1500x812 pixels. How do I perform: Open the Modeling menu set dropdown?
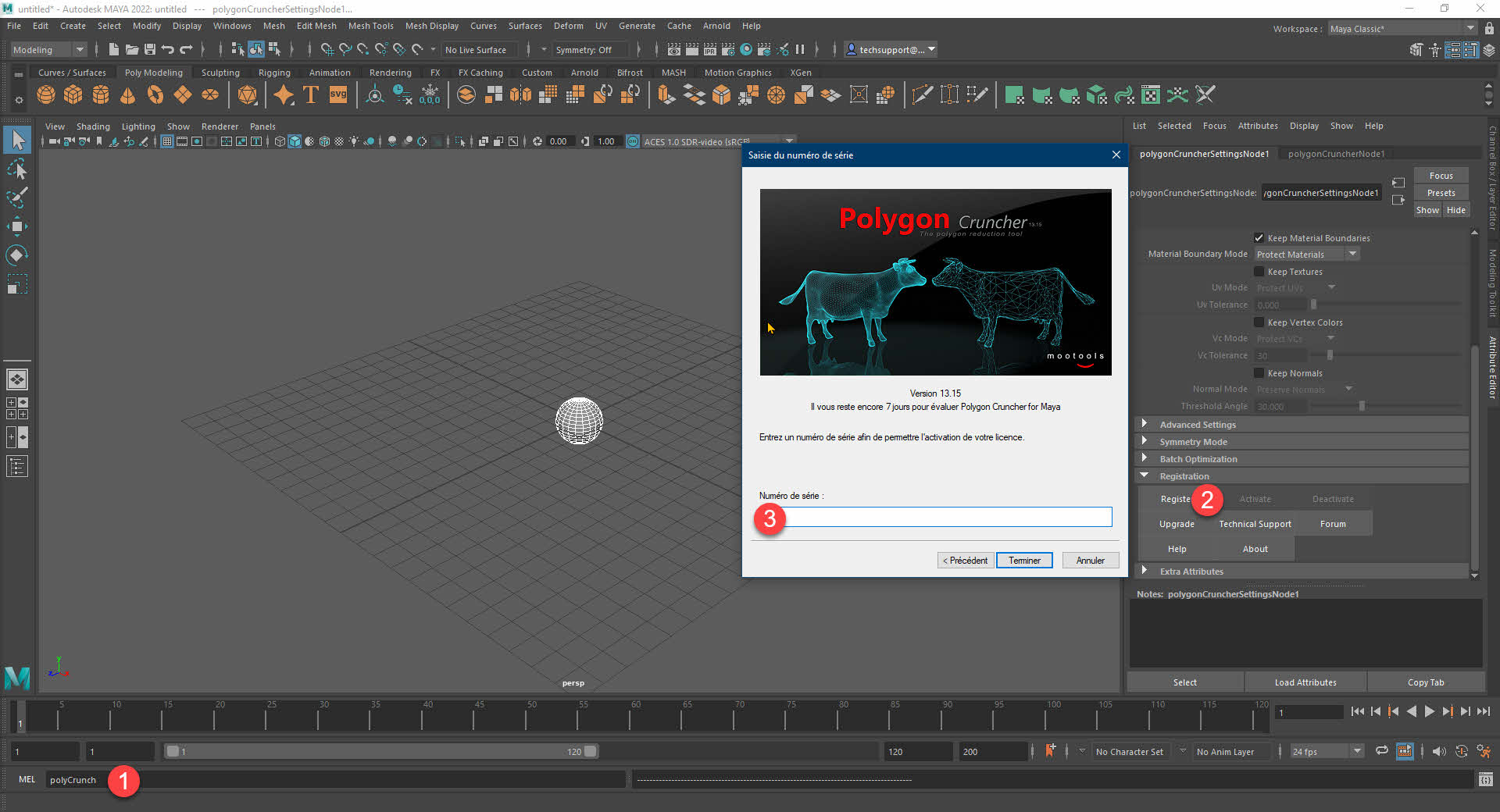[48, 49]
